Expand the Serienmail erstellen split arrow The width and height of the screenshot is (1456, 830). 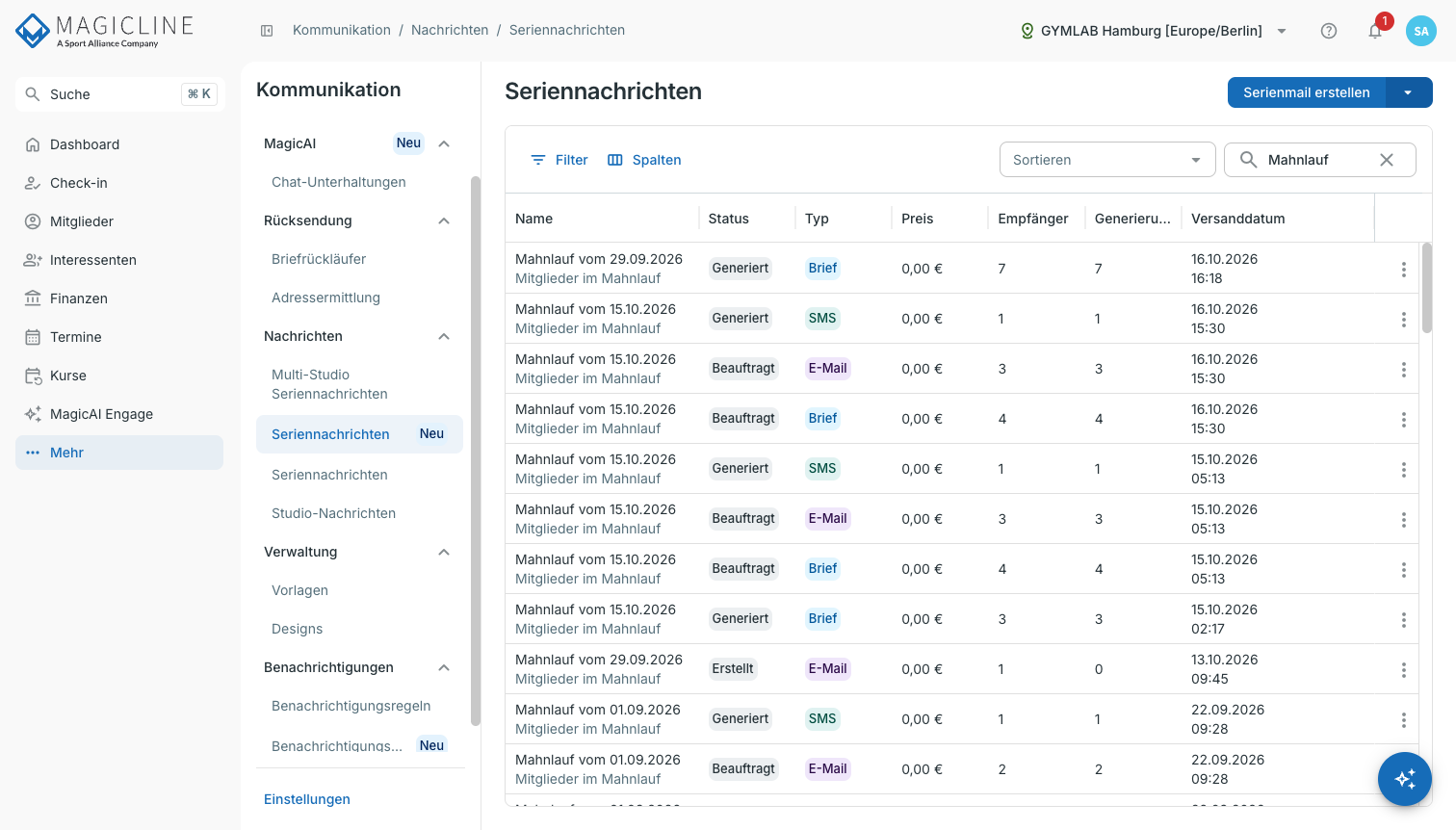coord(1409,92)
